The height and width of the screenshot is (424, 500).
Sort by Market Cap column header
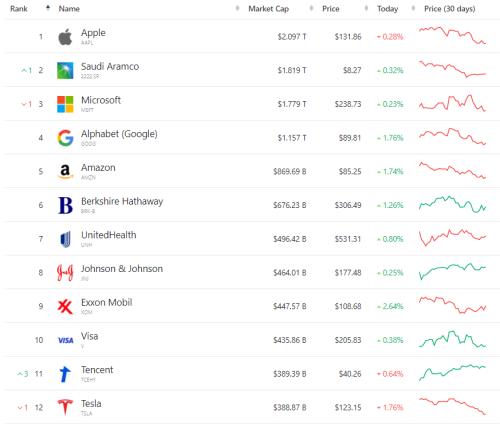pos(269,9)
